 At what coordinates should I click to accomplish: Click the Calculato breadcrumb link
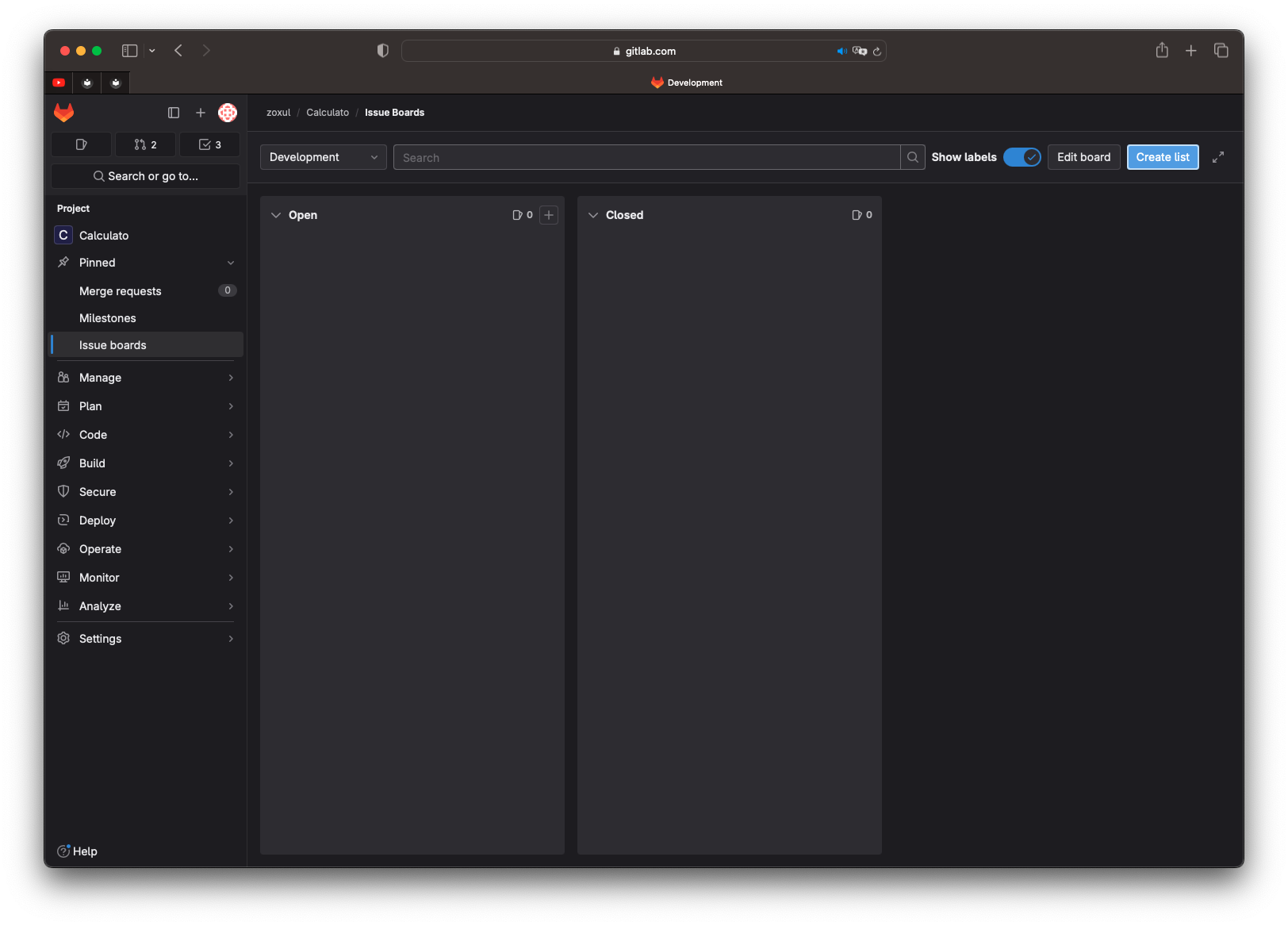328,113
